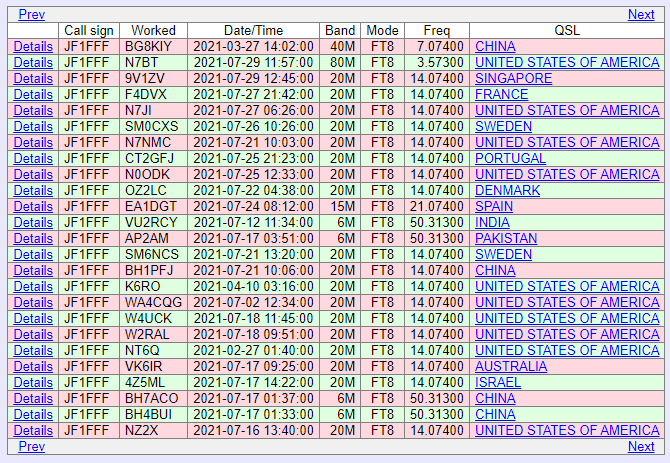Screen dimensions: 670x463
Task: Open the ISRAEL QSL link
Action: coord(498,383)
